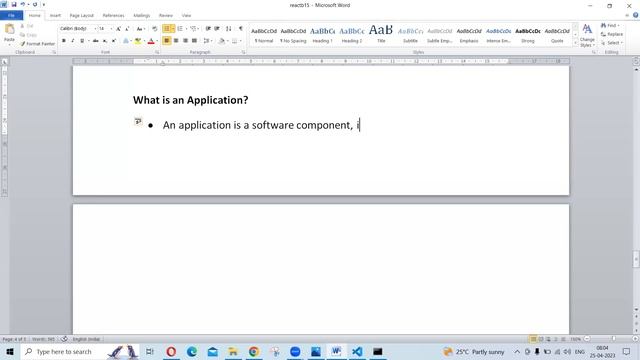Viewport: 640px width, 360px height.
Task: Click the Replace button
Action: pos(612,34)
